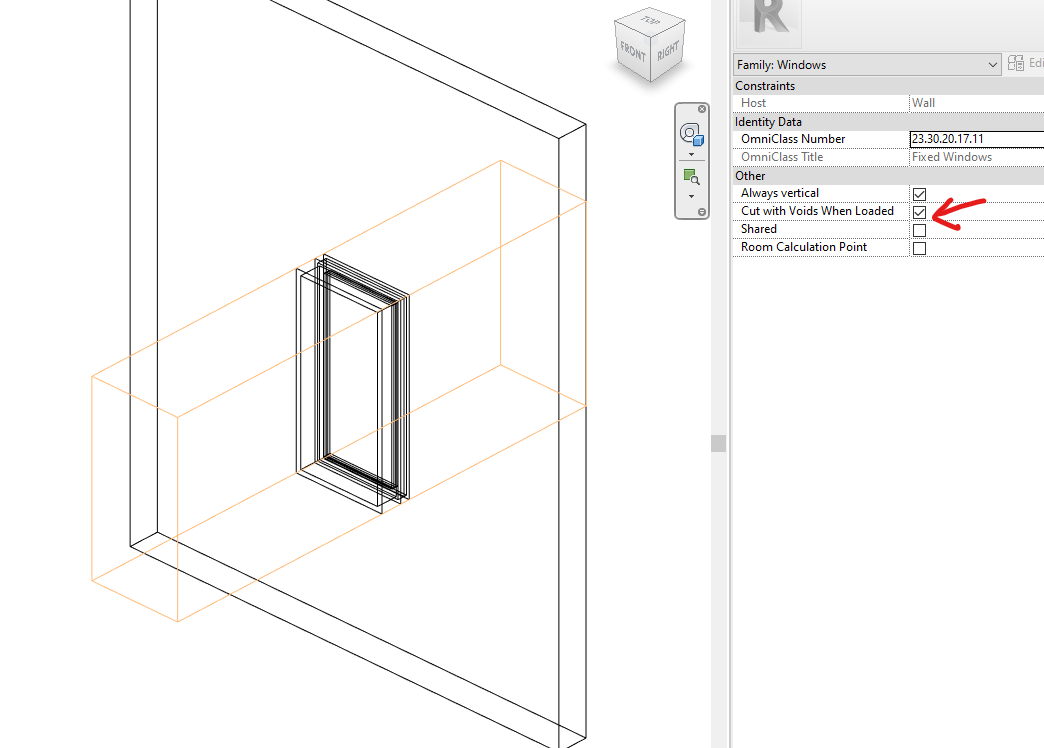
Task: Select the OmniClass Title parameter label
Action: click(x=782, y=157)
